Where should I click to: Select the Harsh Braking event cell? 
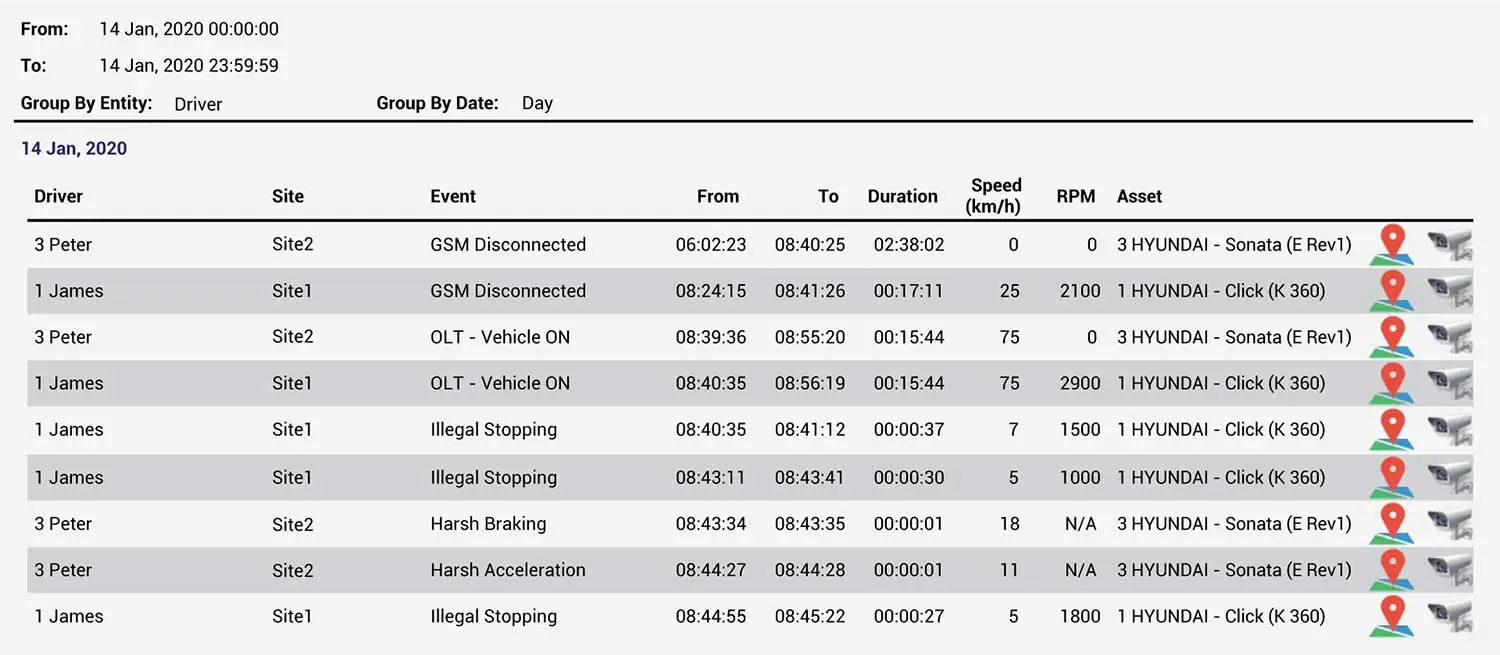click(x=488, y=523)
